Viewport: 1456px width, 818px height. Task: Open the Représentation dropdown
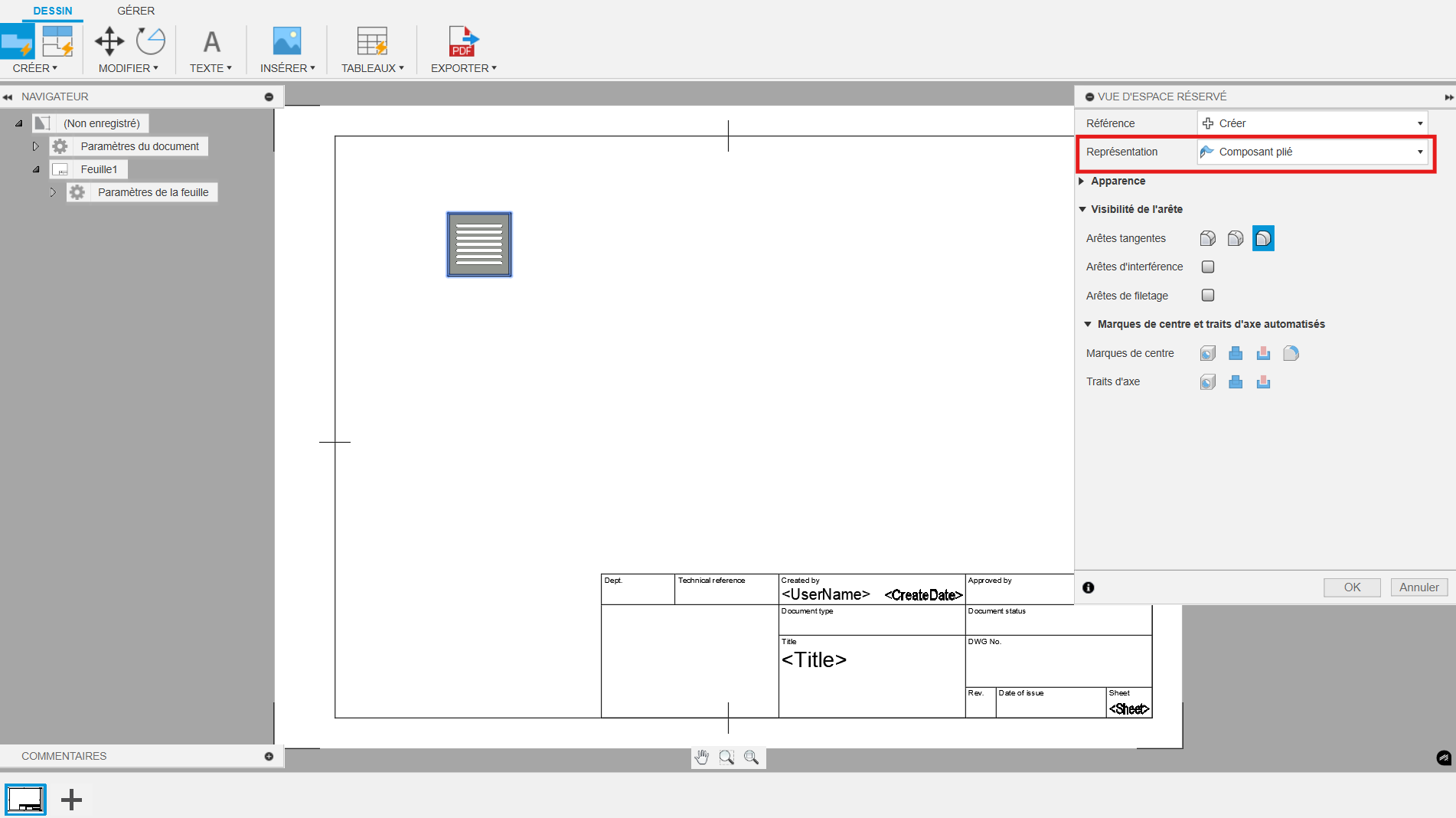[1312, 152]
